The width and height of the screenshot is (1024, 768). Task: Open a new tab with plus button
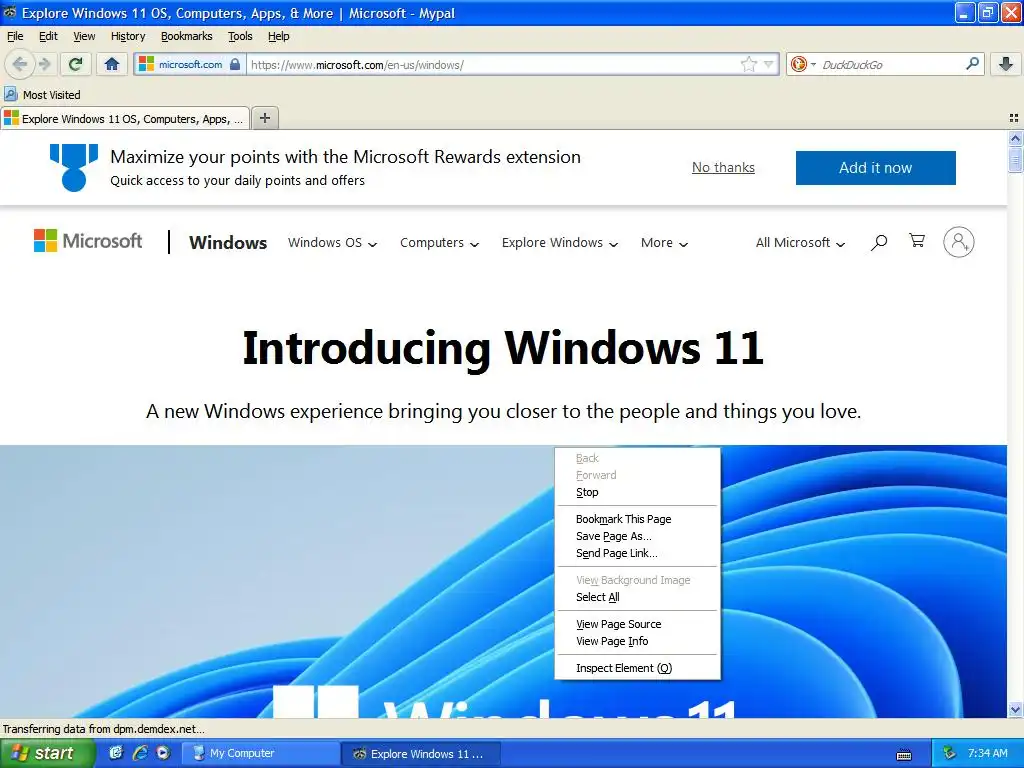pyautogui.click(x=264, y=118)
